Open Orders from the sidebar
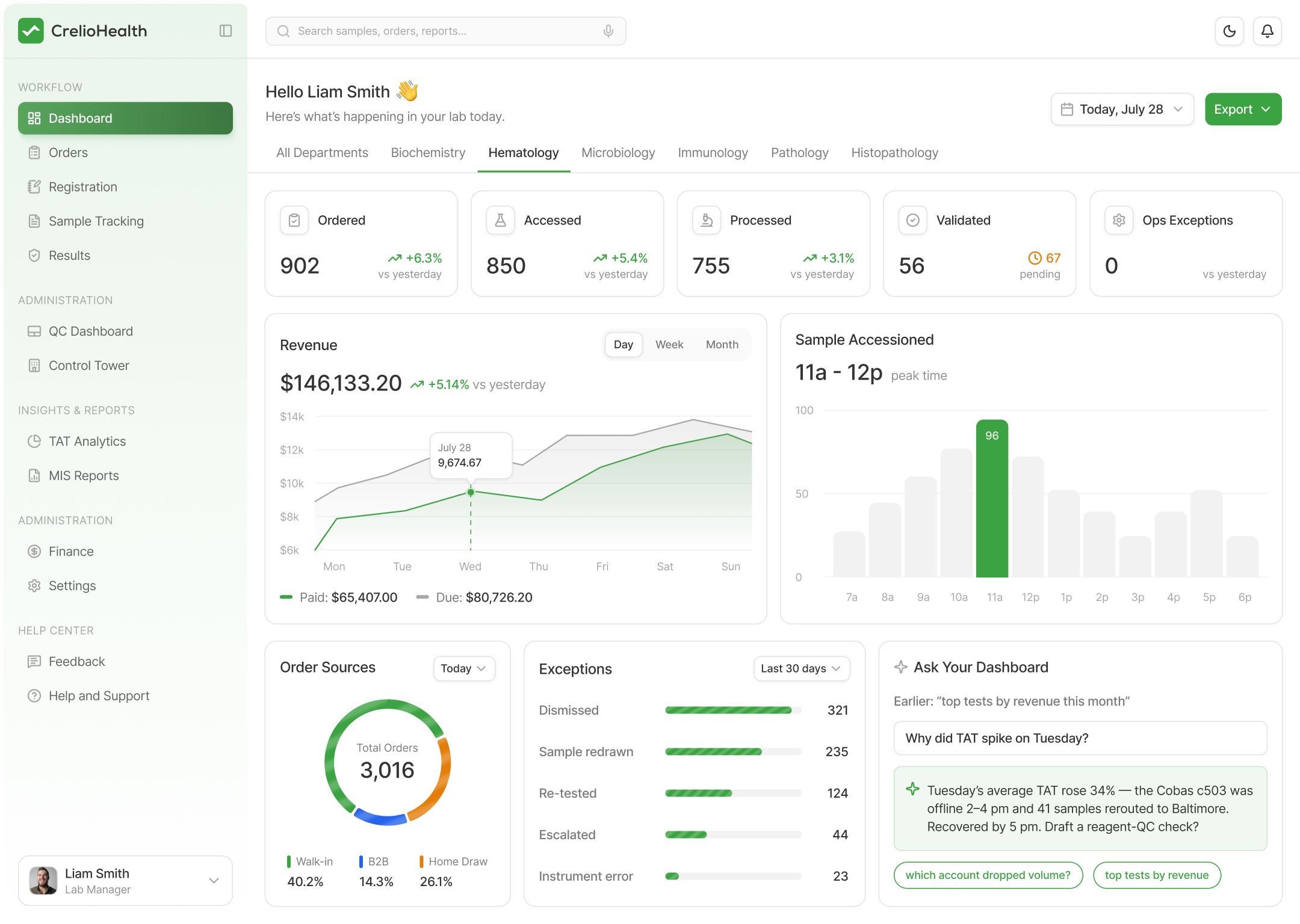This screenshot has width=1300, height=924. click(x=125, y=153)
